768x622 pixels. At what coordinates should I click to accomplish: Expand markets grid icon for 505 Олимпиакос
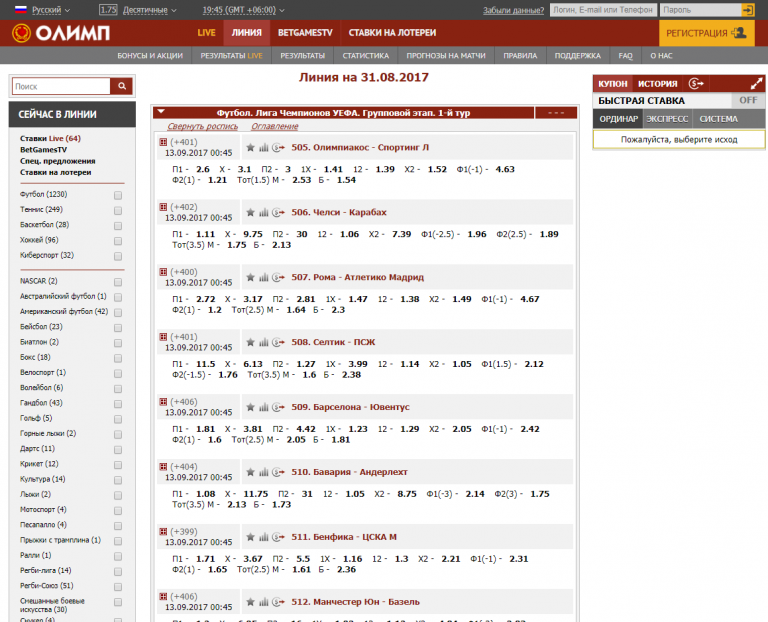[163, 142]
